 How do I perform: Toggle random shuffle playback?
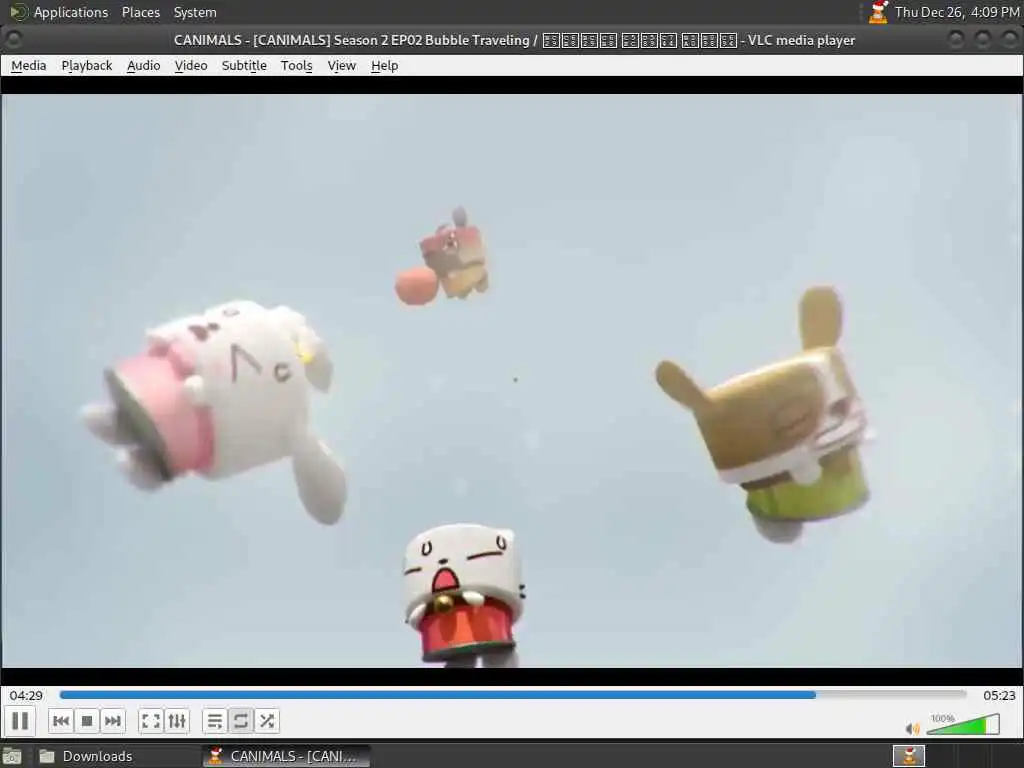(266, 721)
